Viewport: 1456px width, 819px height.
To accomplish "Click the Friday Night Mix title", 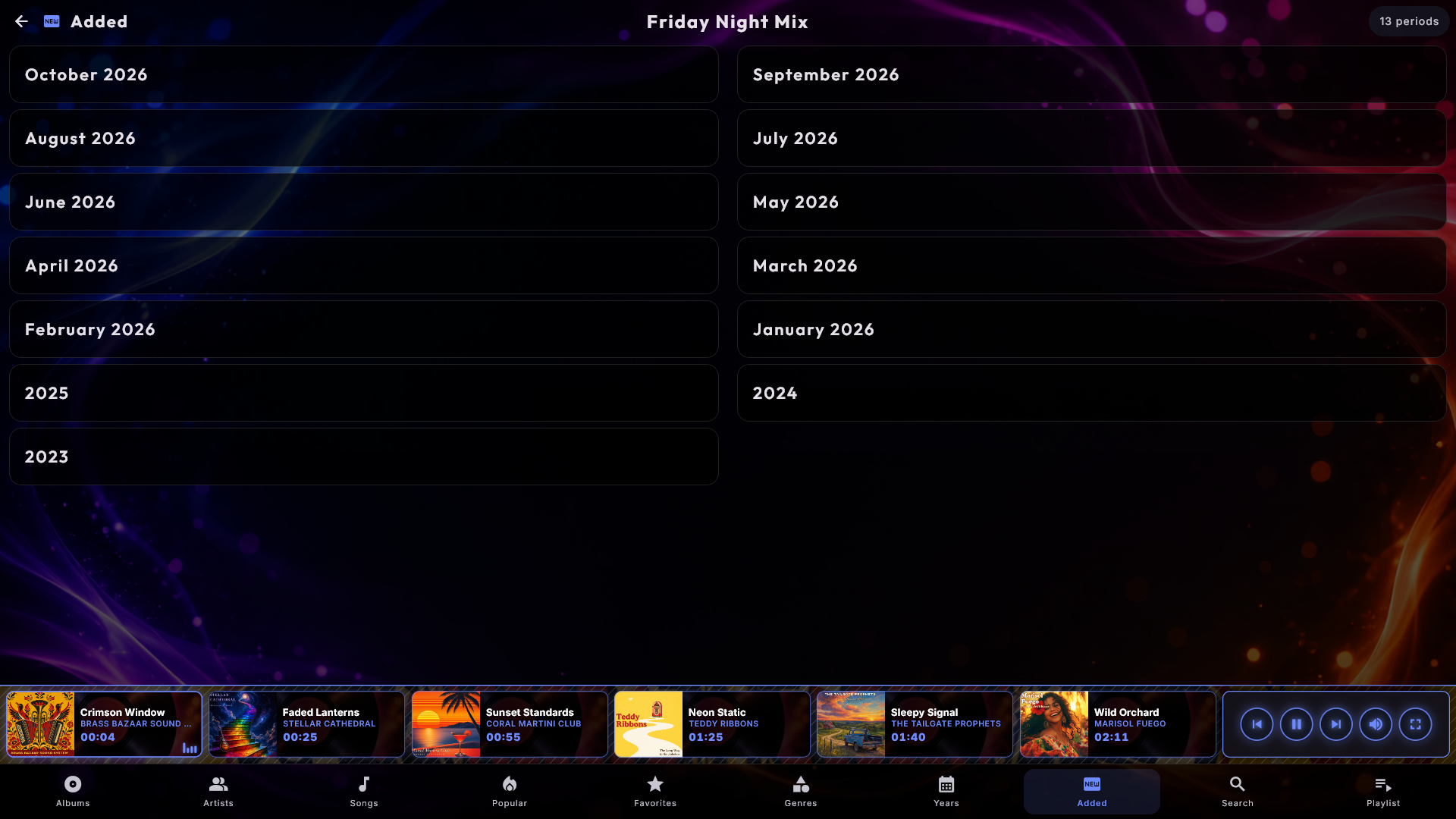I will point(727,22).
